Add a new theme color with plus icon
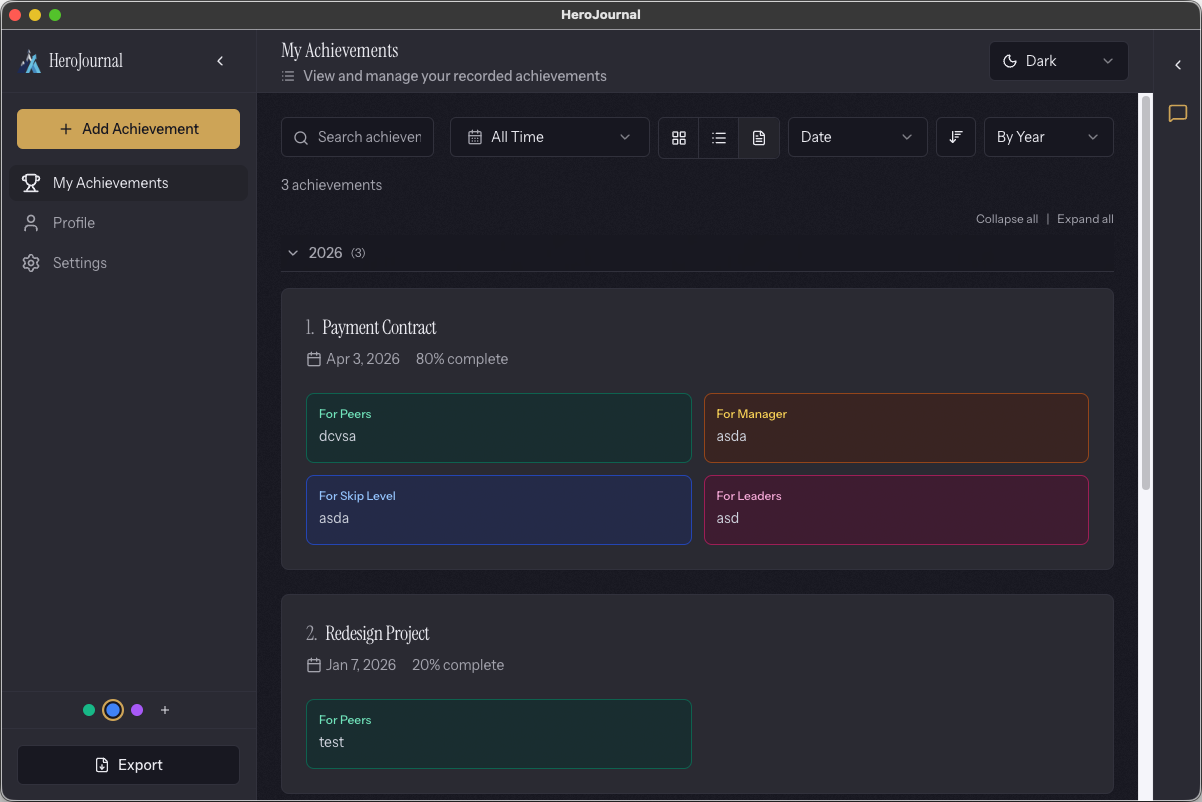 coord(165,710)
